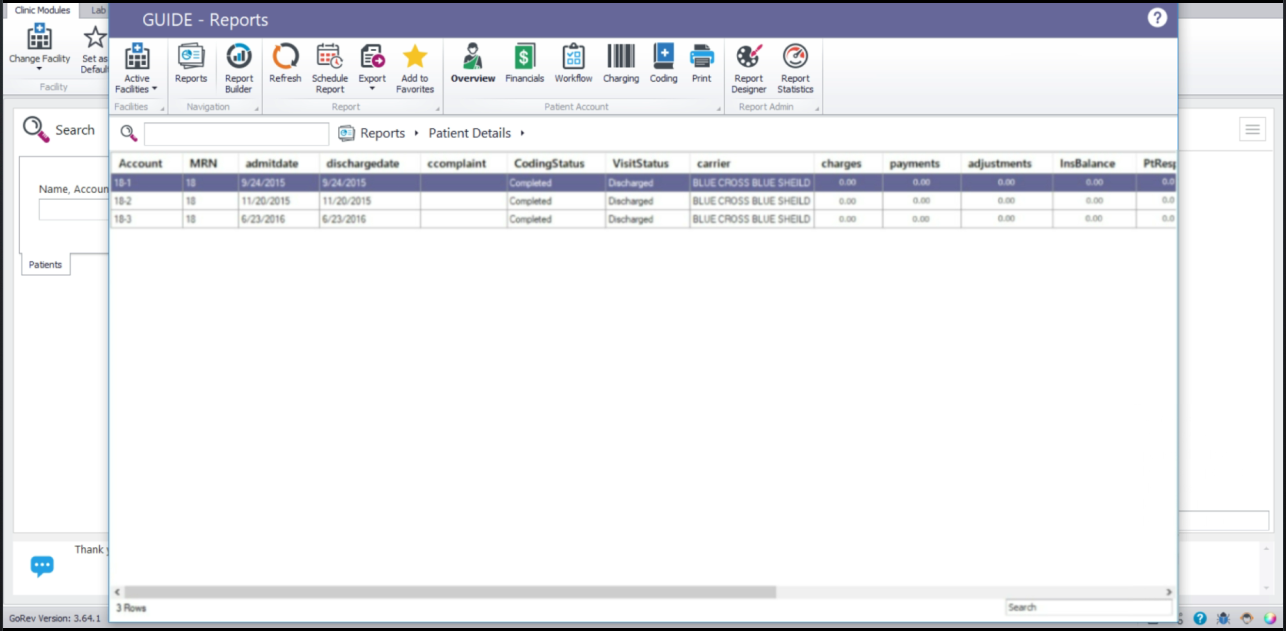Open the Report group launcher corner
The image size is (1286, 631).
[x=437, y=108]
